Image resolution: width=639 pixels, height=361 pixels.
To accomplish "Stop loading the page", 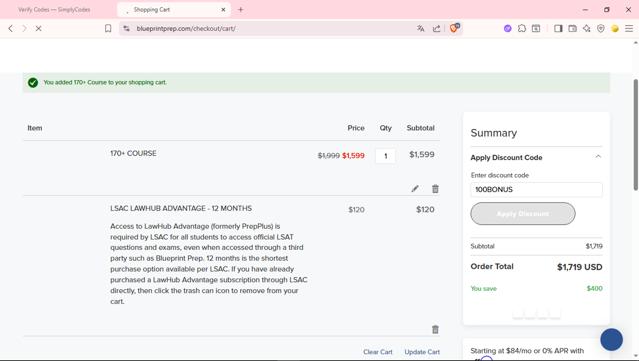I will [38, 29].
